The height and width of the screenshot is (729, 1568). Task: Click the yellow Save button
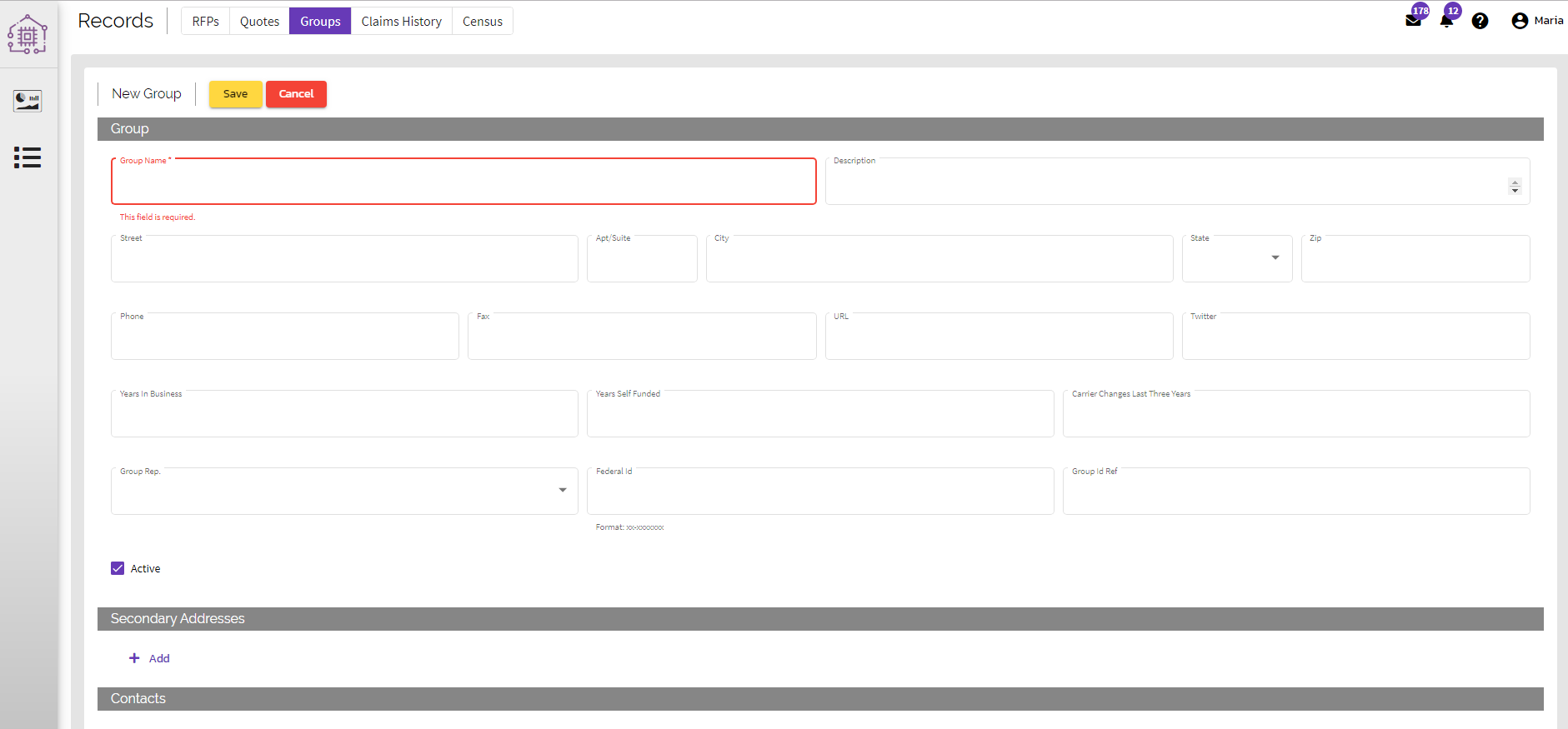tap(235, 94)
